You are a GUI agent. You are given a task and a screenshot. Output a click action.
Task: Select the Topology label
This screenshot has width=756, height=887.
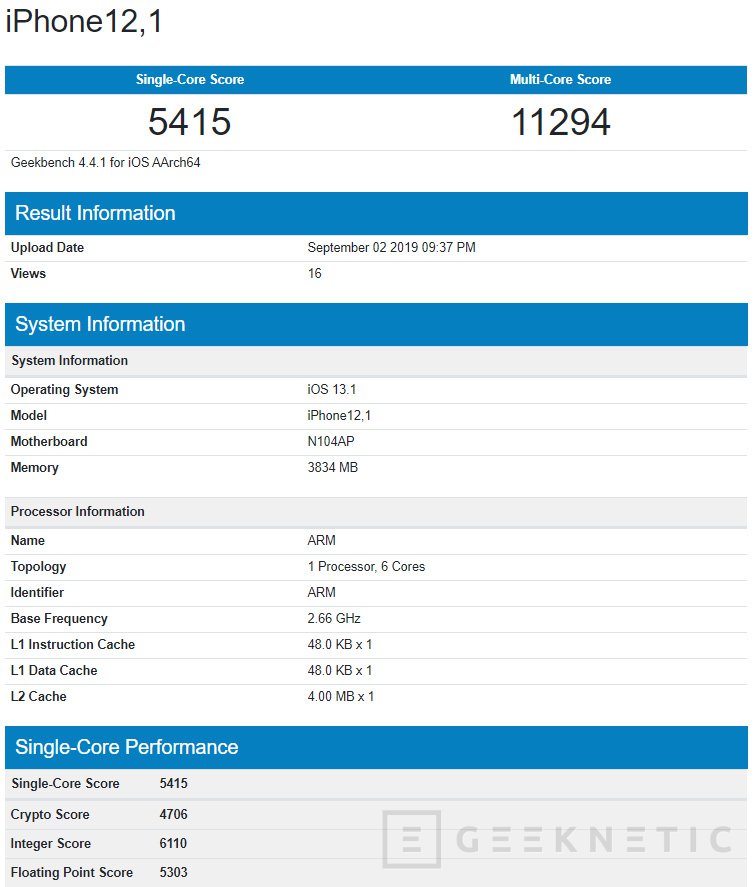38,567
